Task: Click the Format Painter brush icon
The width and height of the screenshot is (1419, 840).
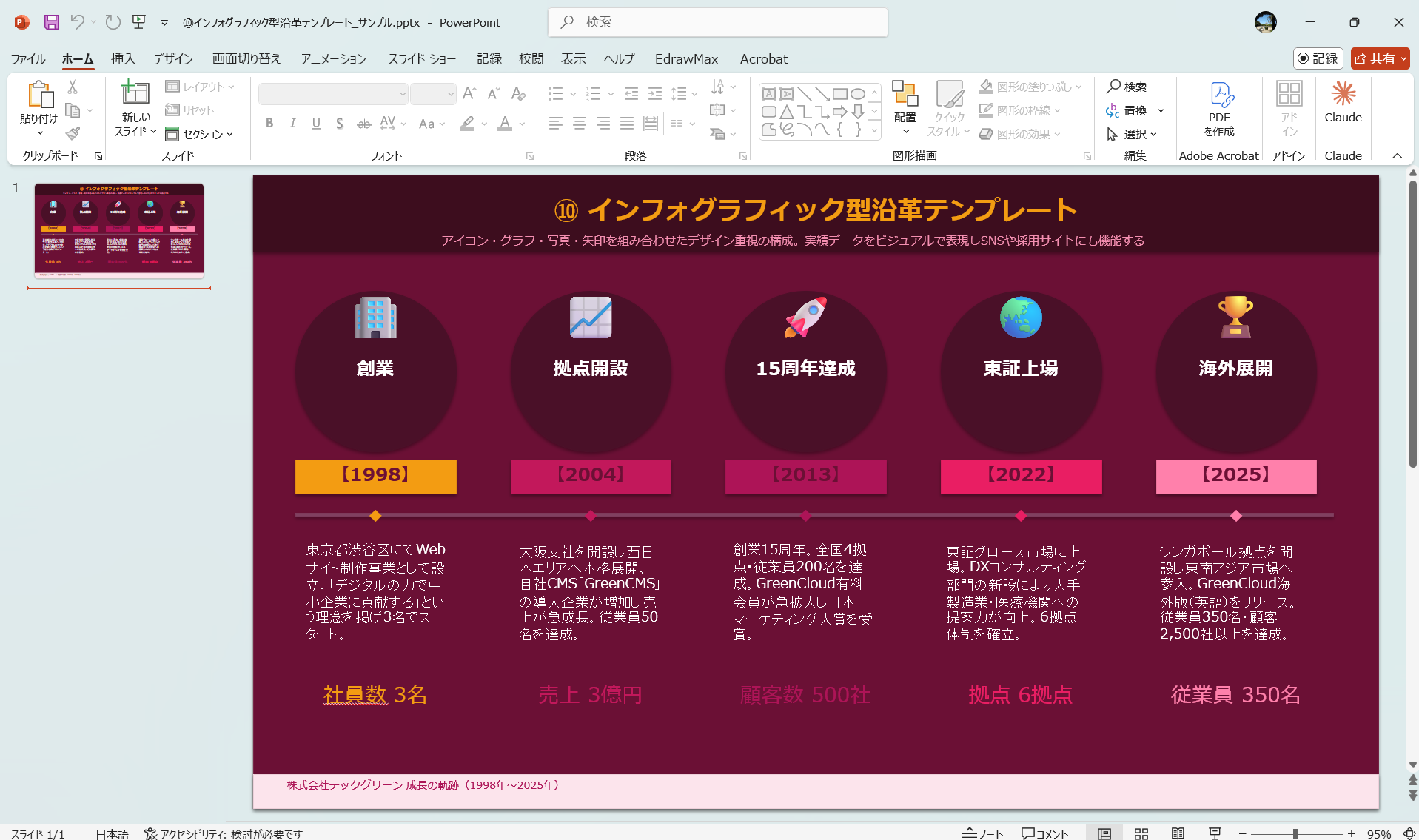Action: click(73, 133)
